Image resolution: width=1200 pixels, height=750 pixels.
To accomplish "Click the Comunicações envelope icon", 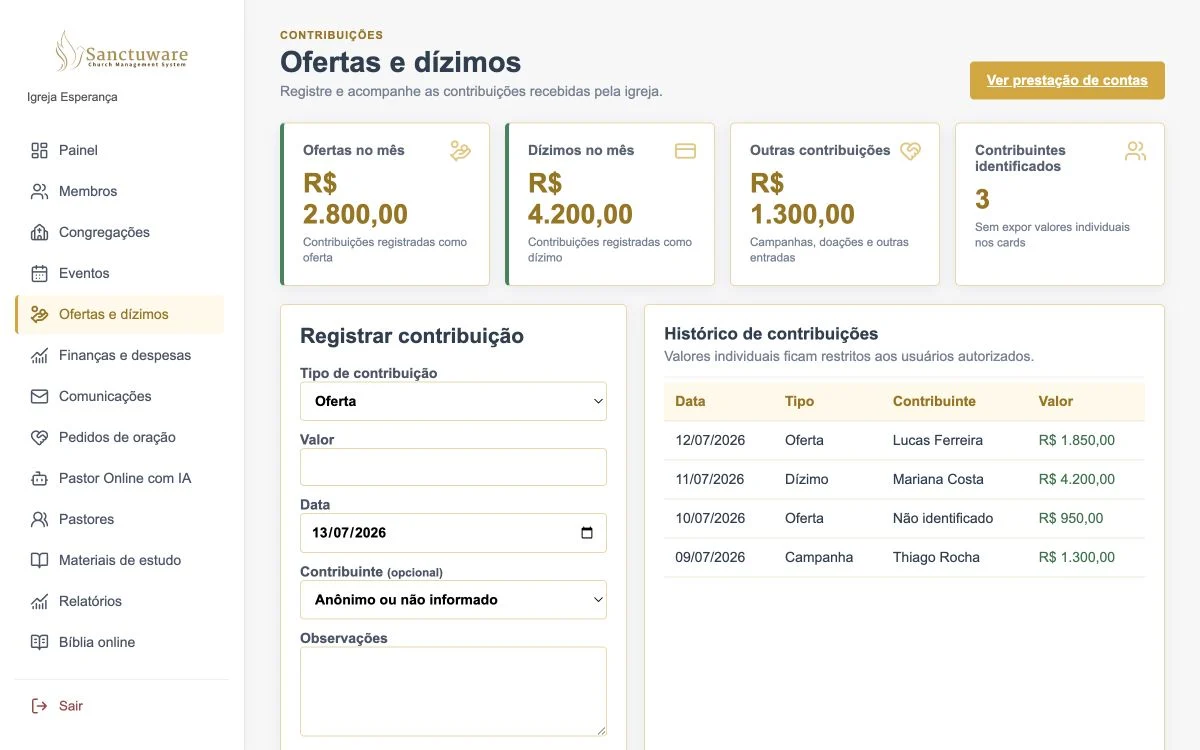I will [39, 396].
